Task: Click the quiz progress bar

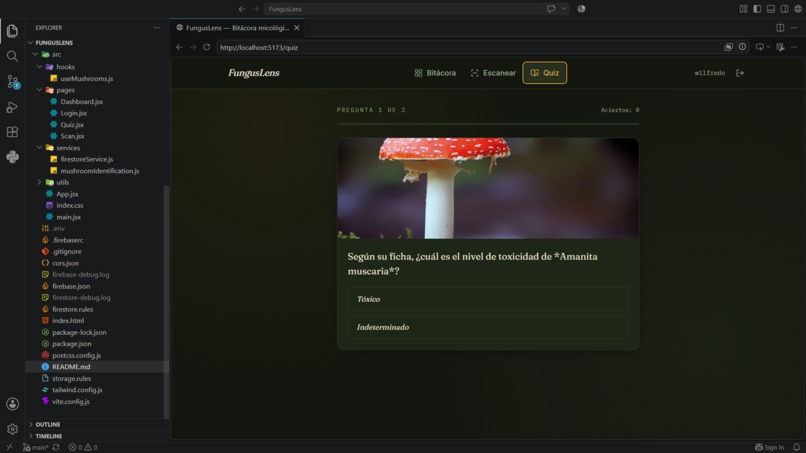Action: click(488, 124)
